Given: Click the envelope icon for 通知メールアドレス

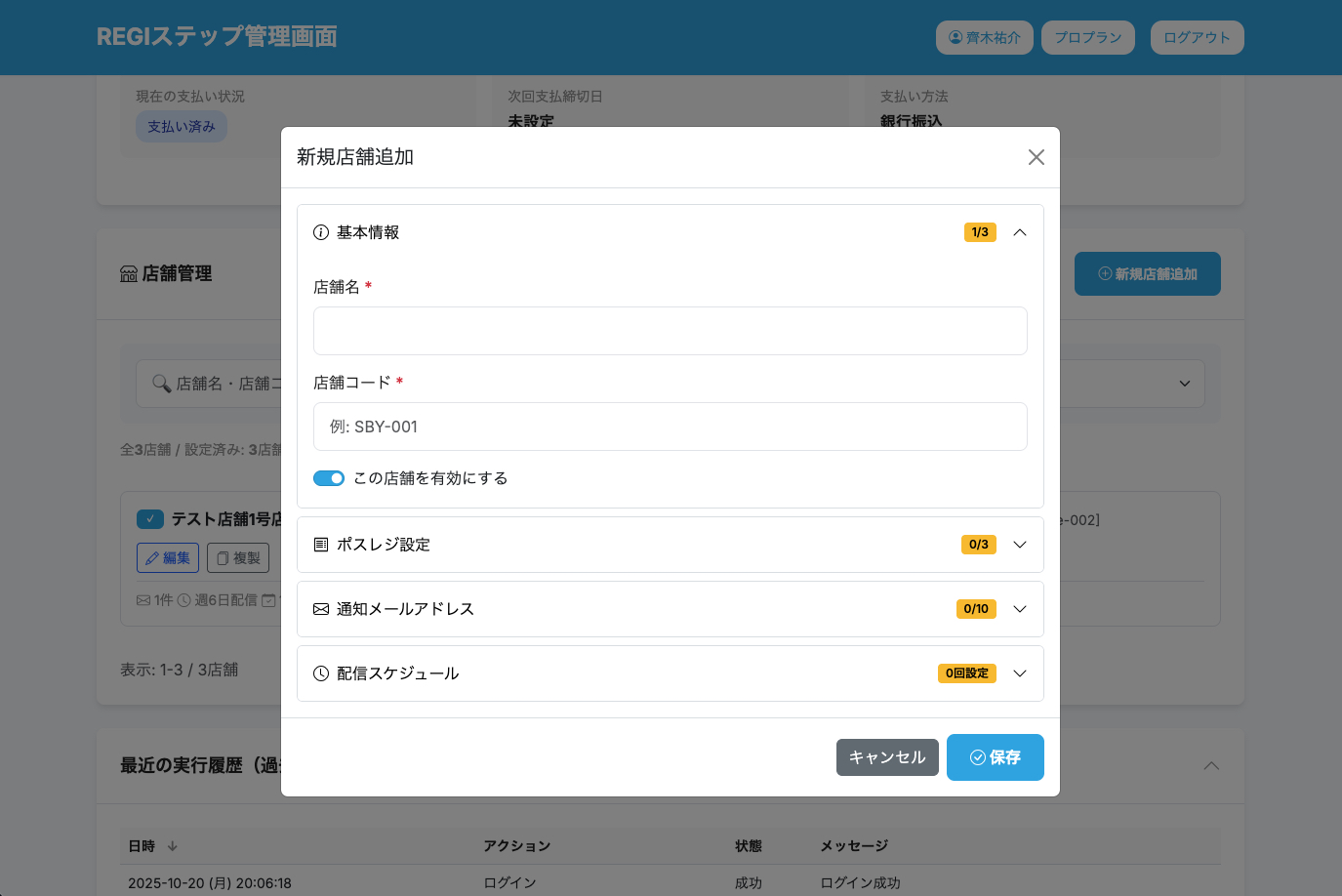Looking at the screenshot, I should click(x=320, y=609).
